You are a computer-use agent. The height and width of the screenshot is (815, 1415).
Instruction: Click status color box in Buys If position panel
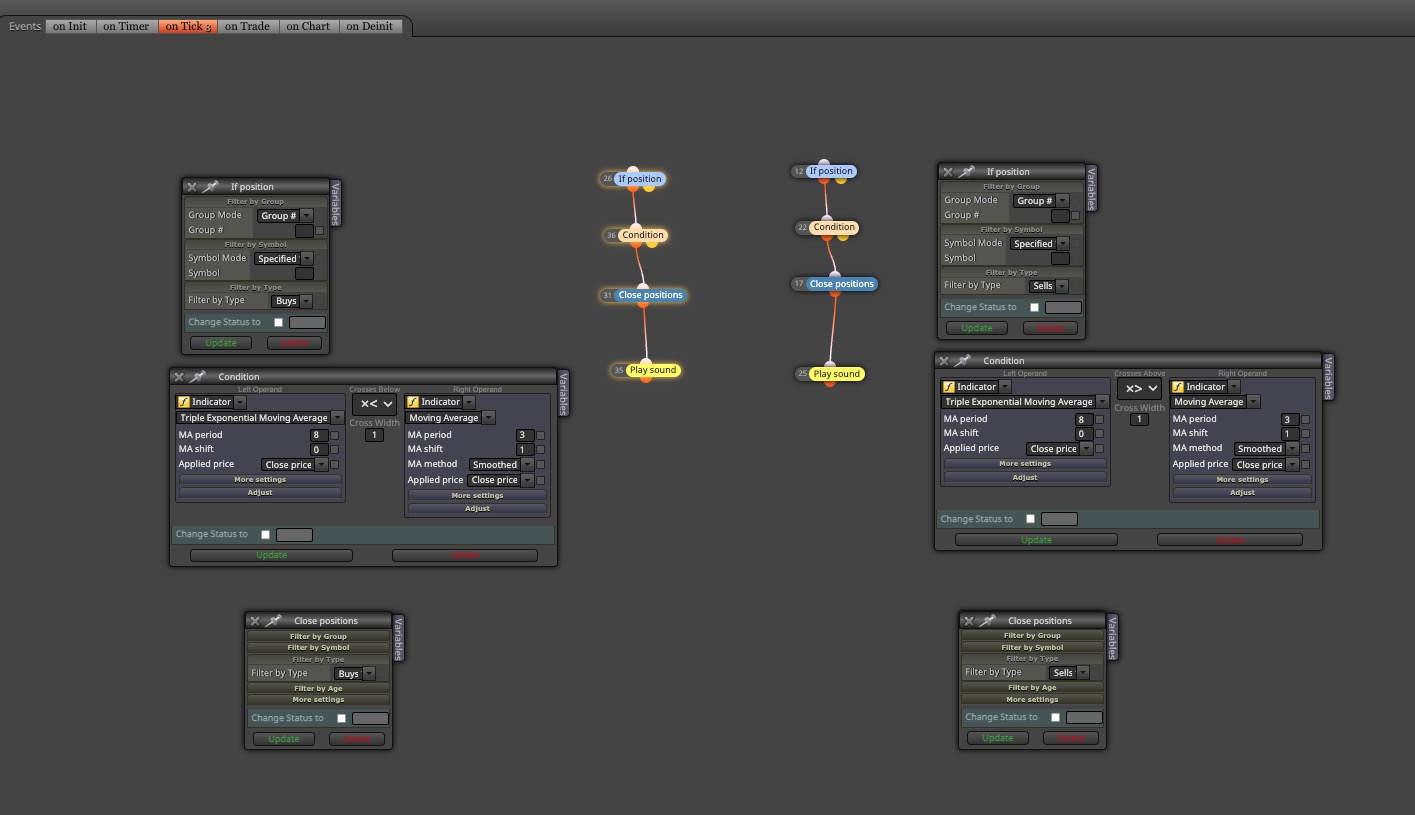coord(307,323)
